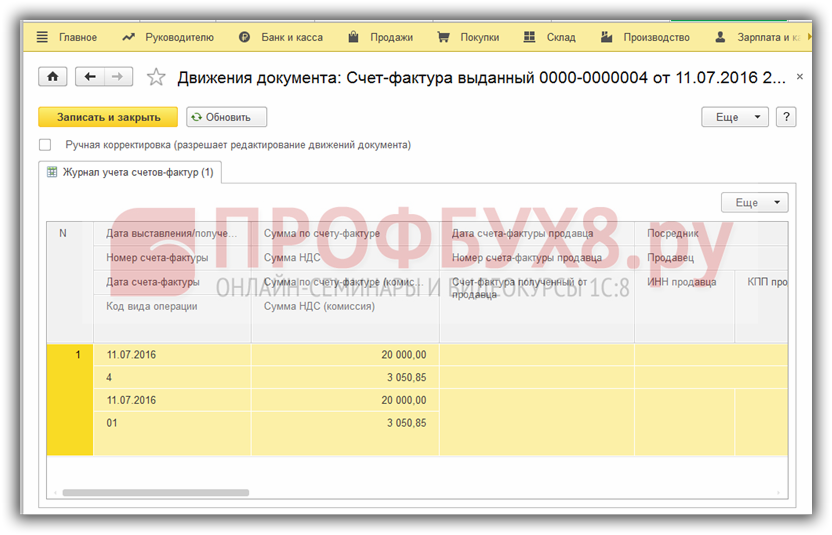Screen dimensions: 832x535
Task: Click the Покупки shopping cart icon
Action: click(443, 37)
